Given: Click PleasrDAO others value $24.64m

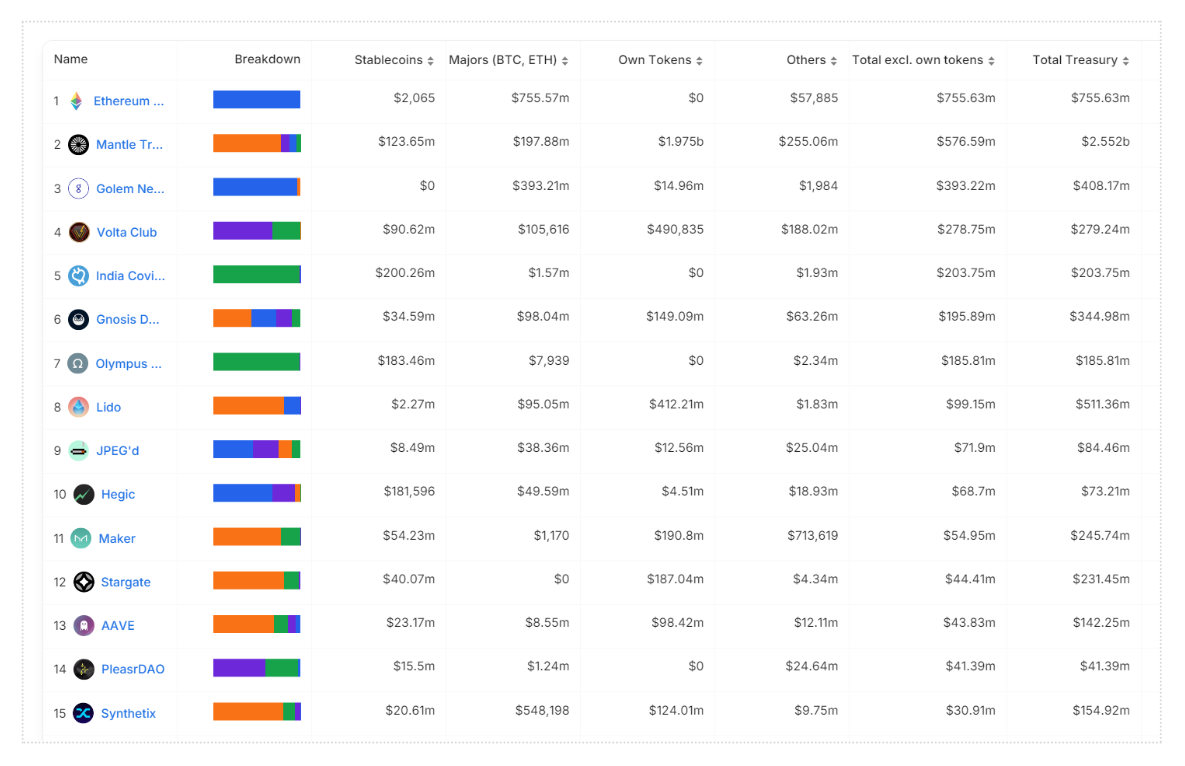Looking at the screenshot, I should coord(812,666).
